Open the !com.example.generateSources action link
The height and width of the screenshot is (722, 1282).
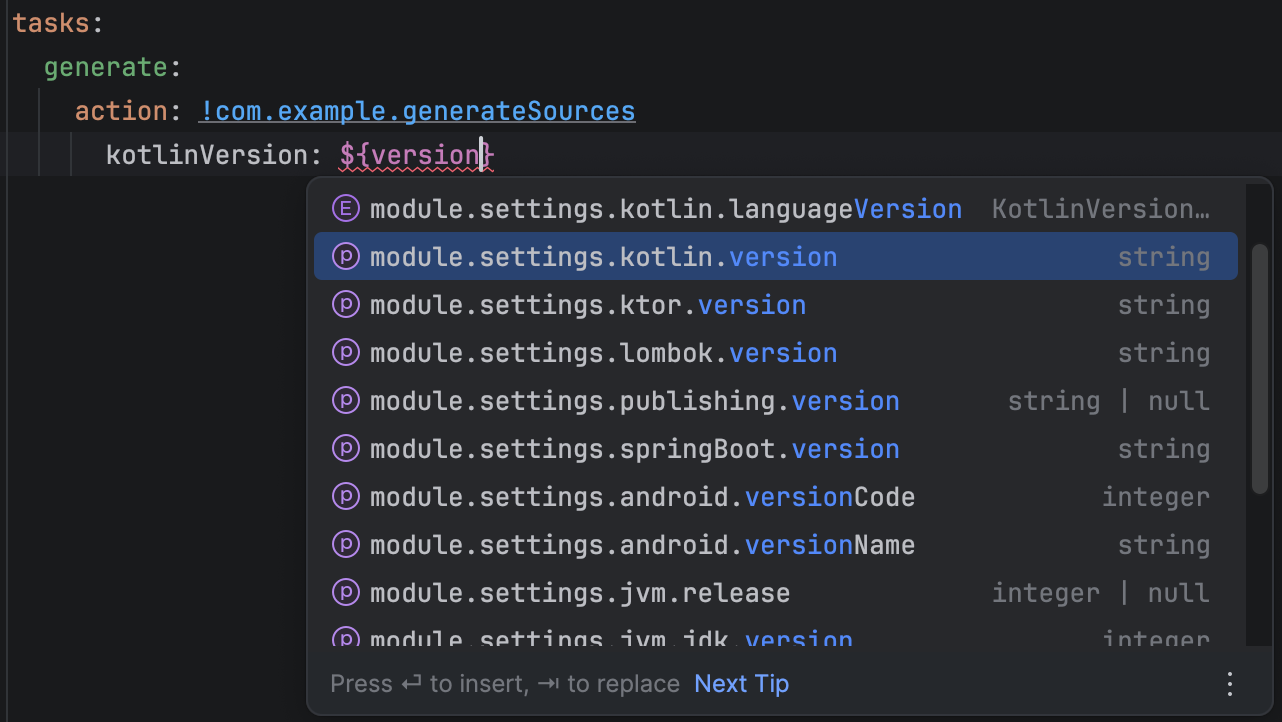417,110
